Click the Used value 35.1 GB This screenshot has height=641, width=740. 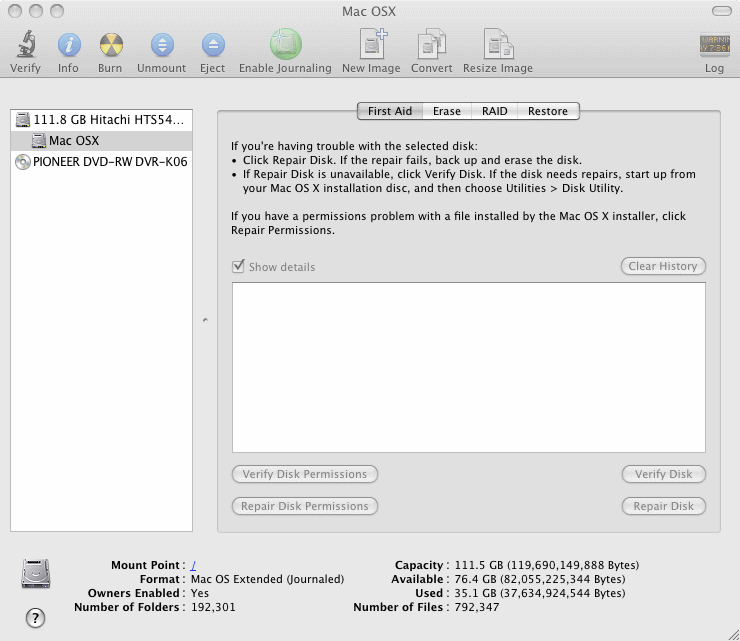(x=539, y=593)
